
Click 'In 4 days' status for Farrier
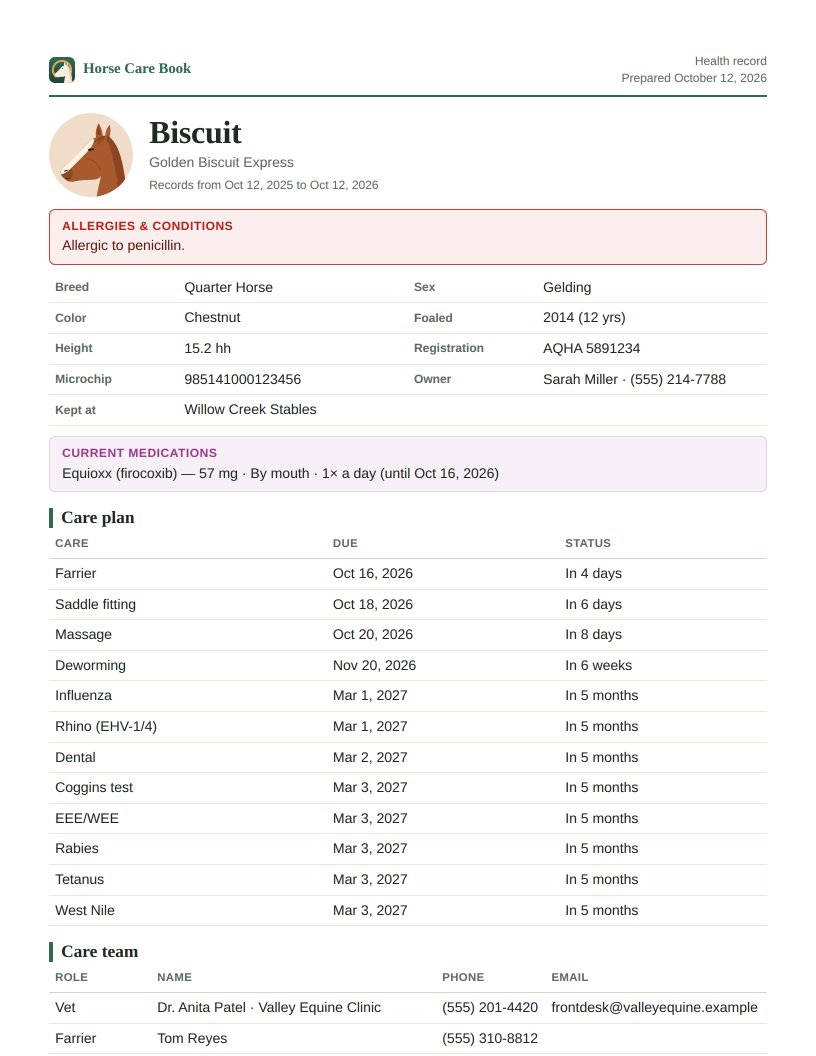[x=593, y=574]
